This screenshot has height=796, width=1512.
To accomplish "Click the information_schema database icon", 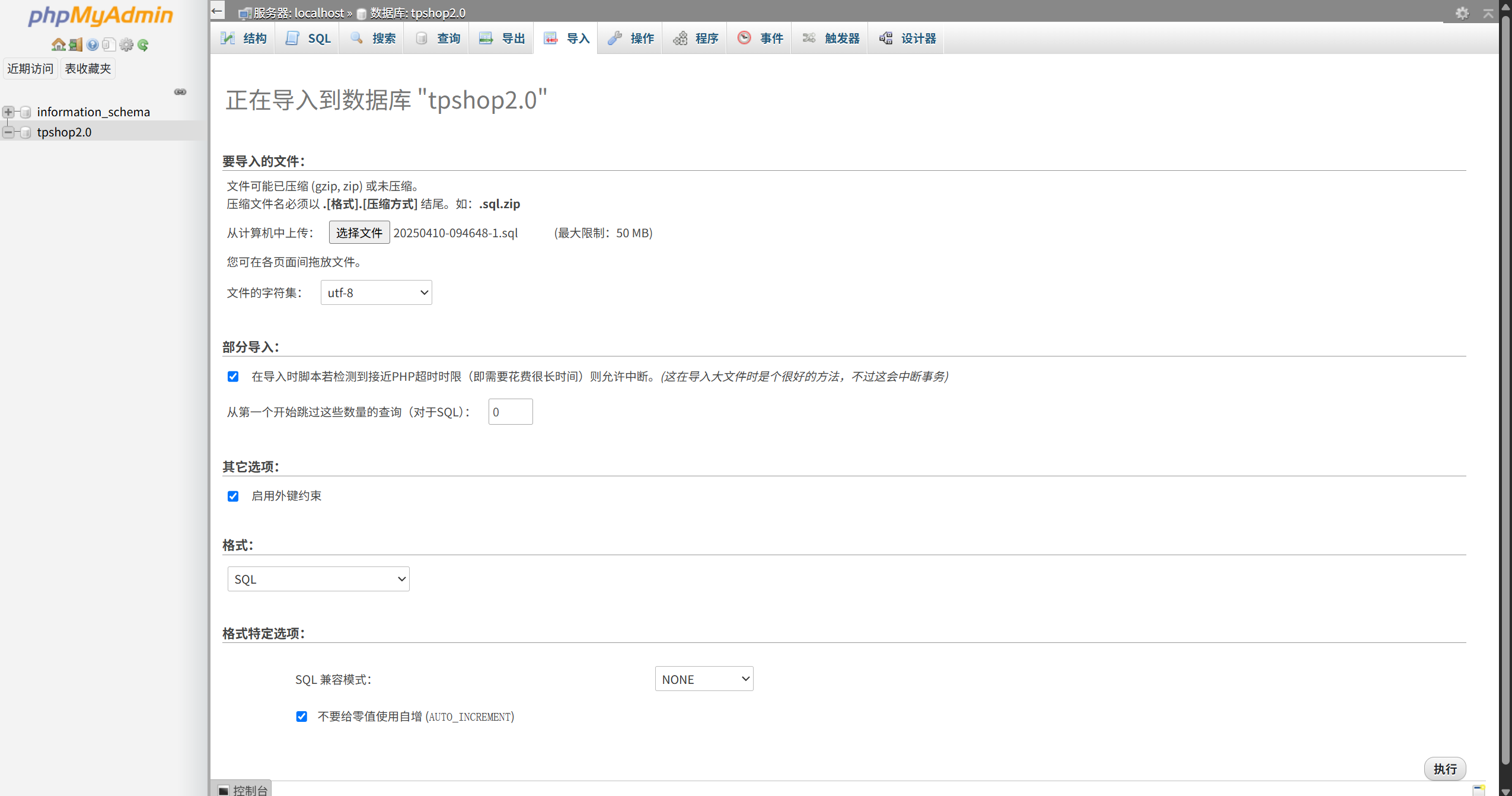I will click(25, 112).
